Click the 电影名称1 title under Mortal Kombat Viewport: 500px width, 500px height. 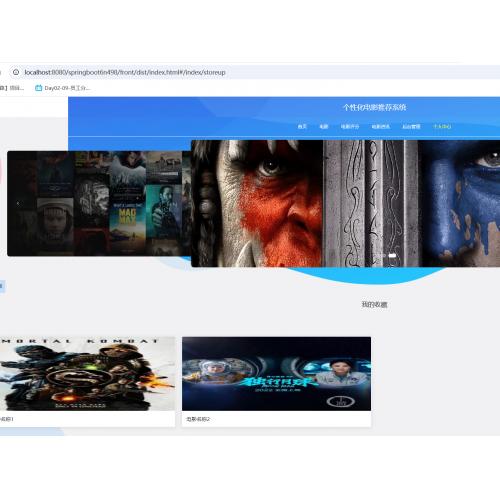(x=7, y=419)
